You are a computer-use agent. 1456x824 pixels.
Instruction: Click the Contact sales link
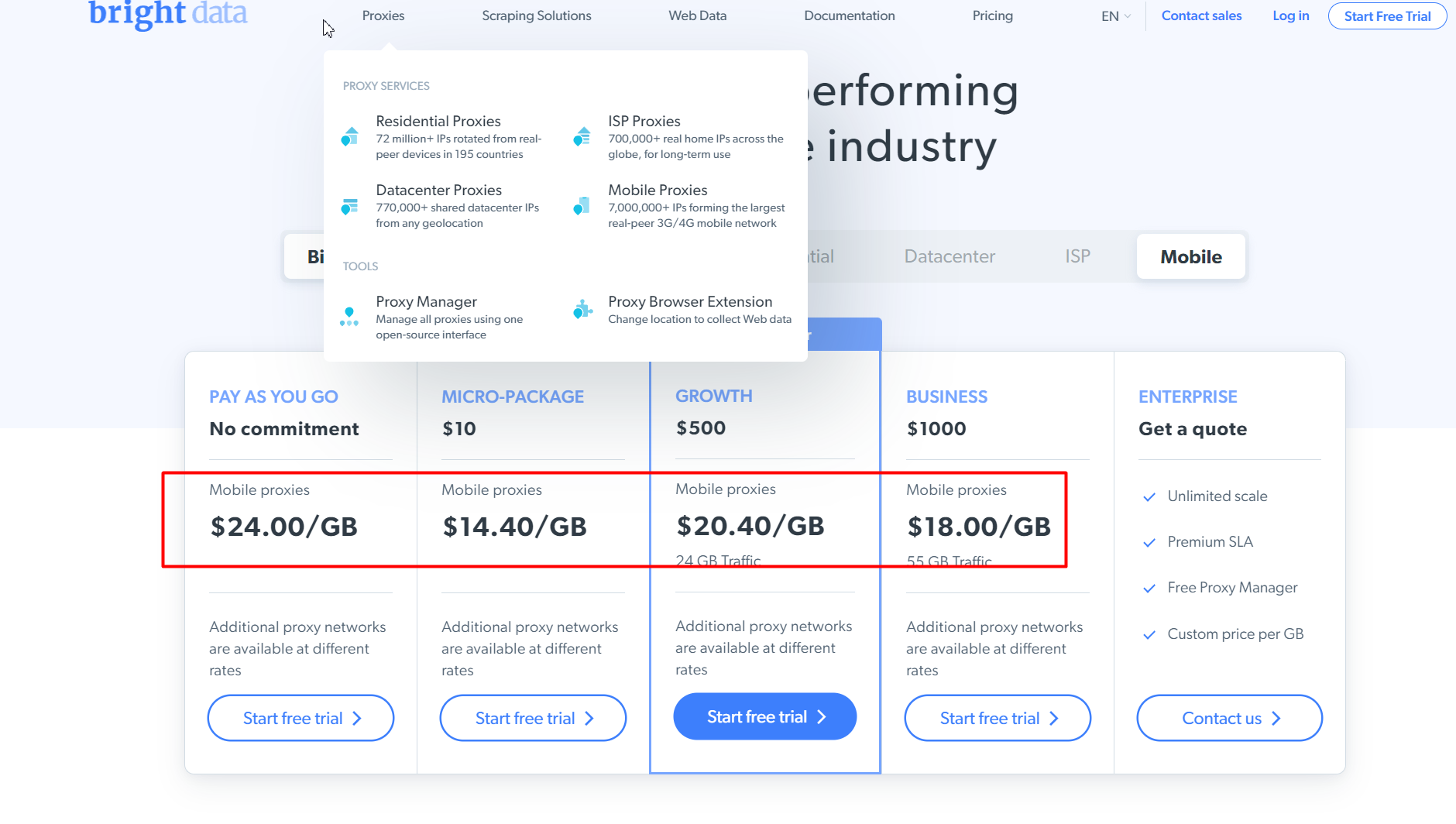pos(1201,15)
